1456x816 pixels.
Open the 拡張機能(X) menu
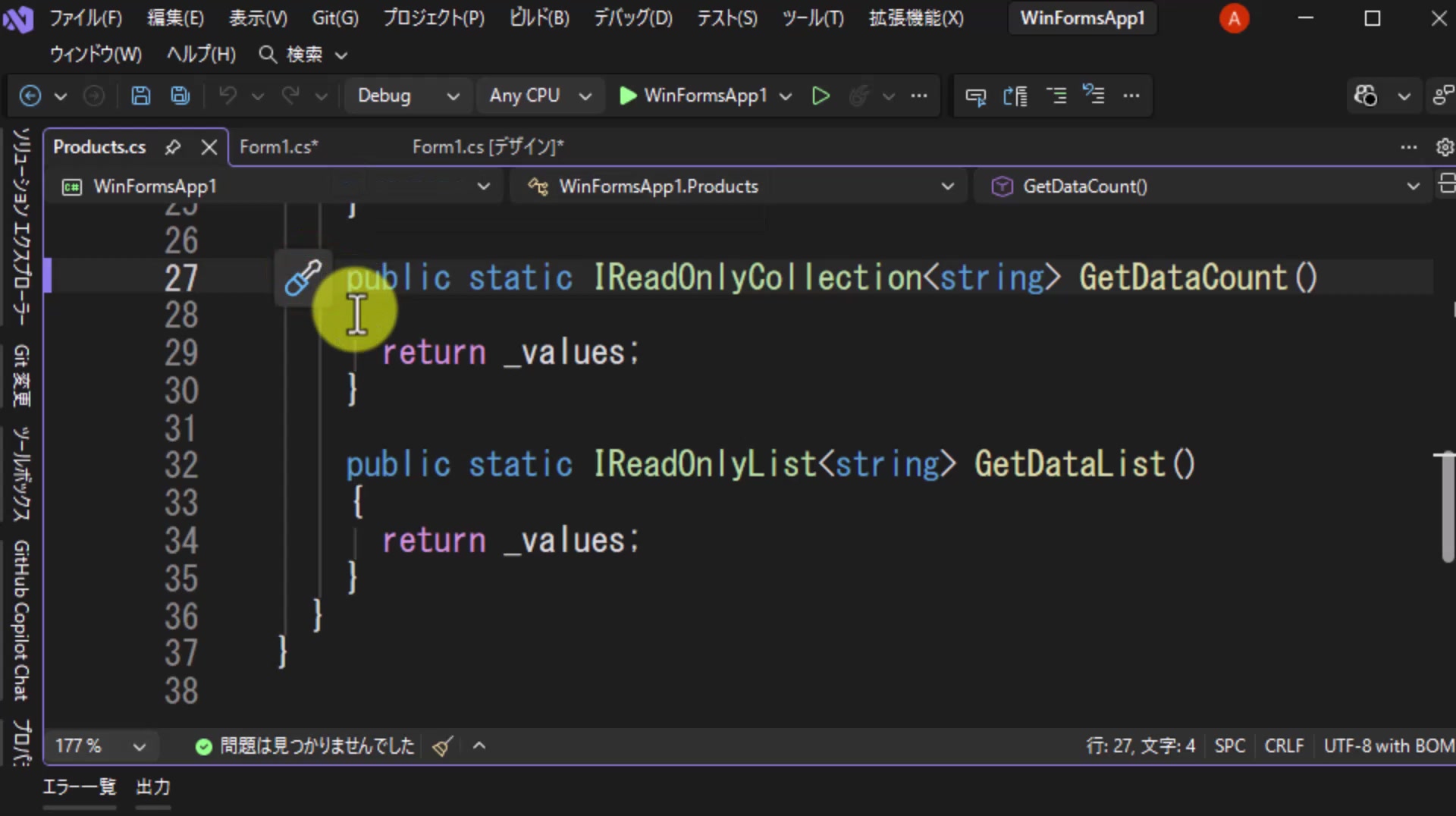click(x=916, y=18)
